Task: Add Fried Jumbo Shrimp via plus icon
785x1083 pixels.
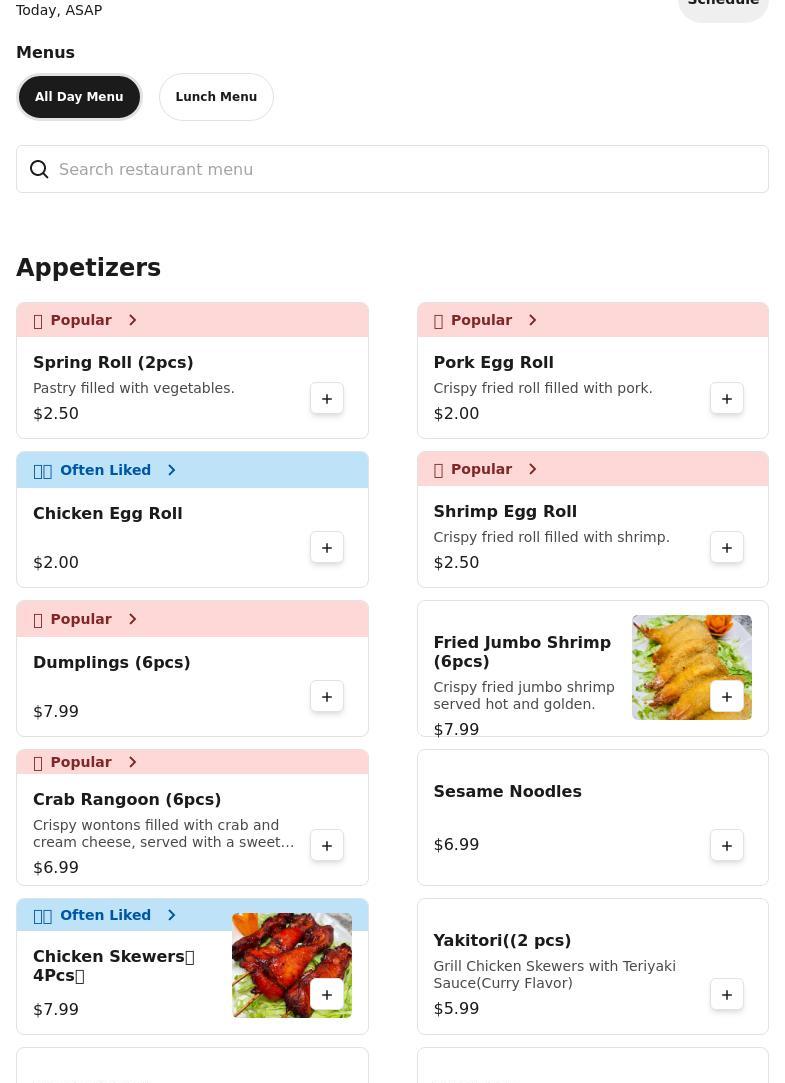Action: click(726, 697)
